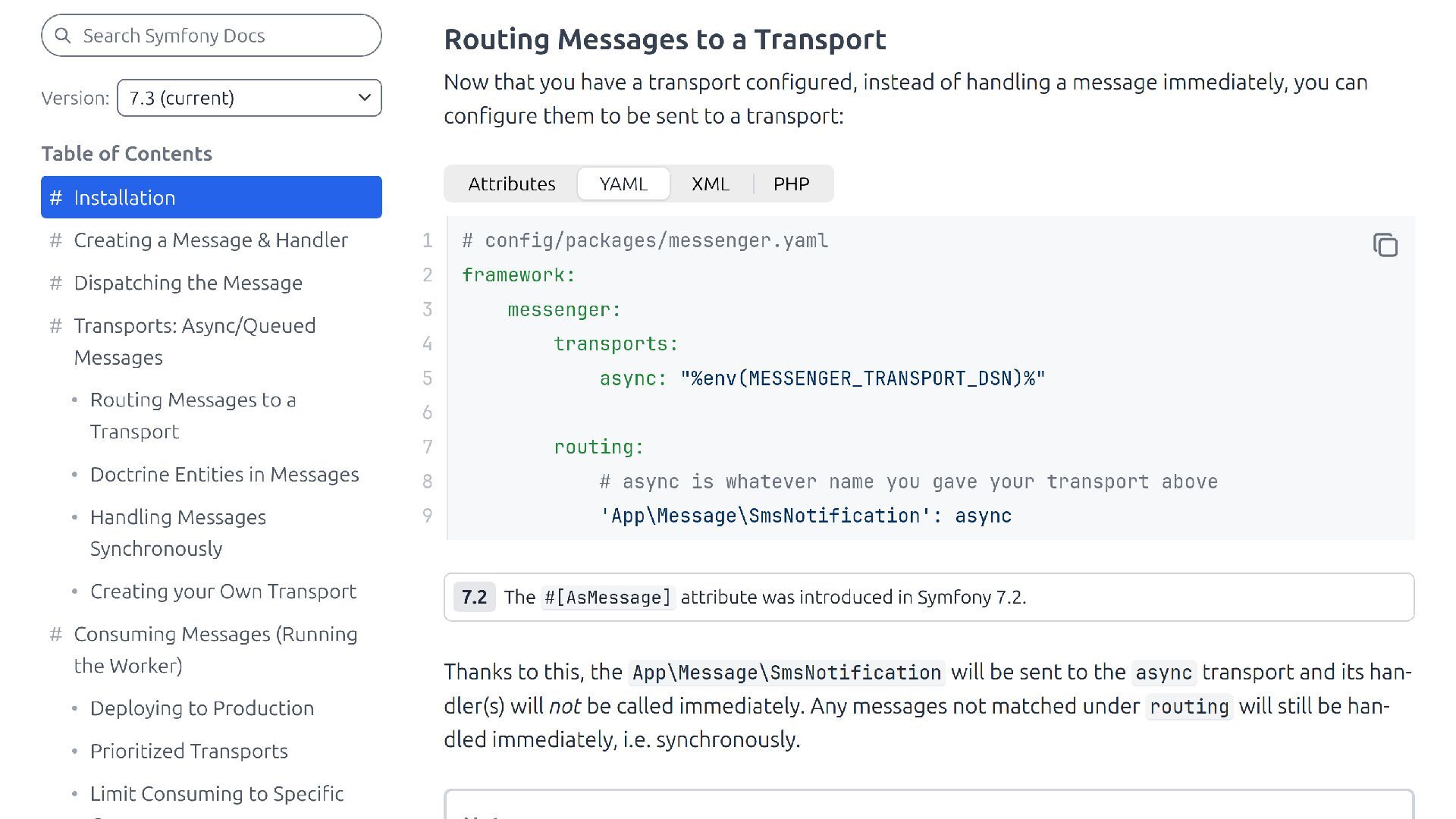Click the search magnifier icon
1456x819 pixels.
[63, 36]
